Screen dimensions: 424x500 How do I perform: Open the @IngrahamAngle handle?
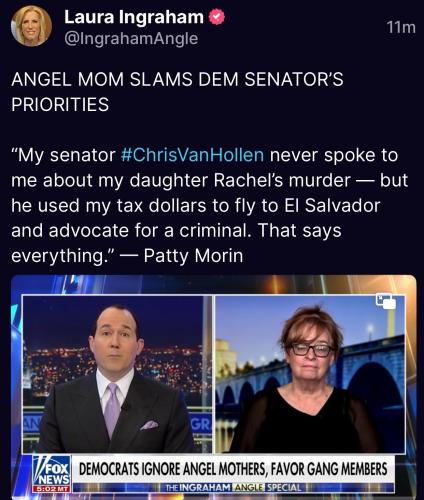pyautogui.click(x=131, y=38)
